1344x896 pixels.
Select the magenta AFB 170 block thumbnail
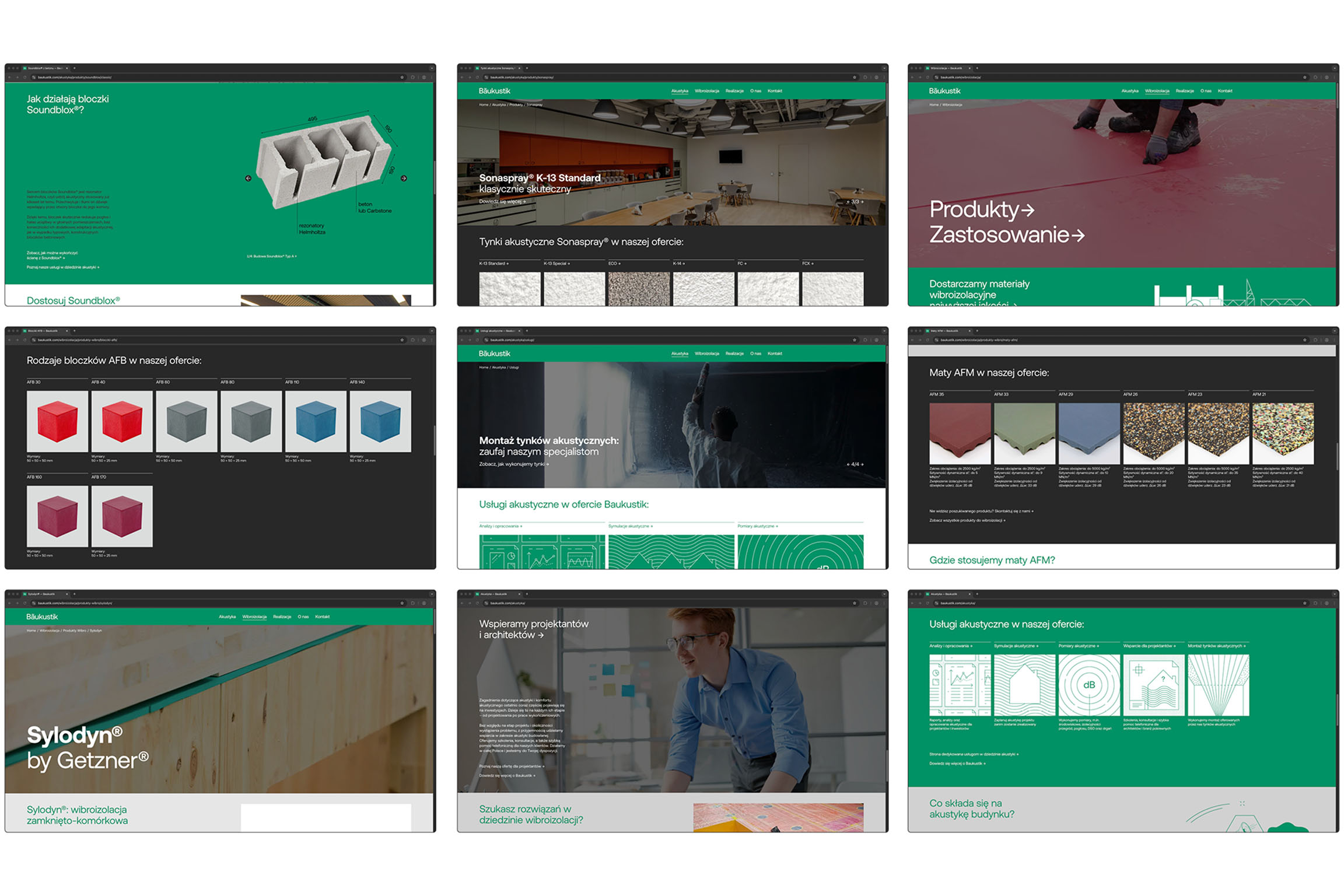[x=122, y=517]
